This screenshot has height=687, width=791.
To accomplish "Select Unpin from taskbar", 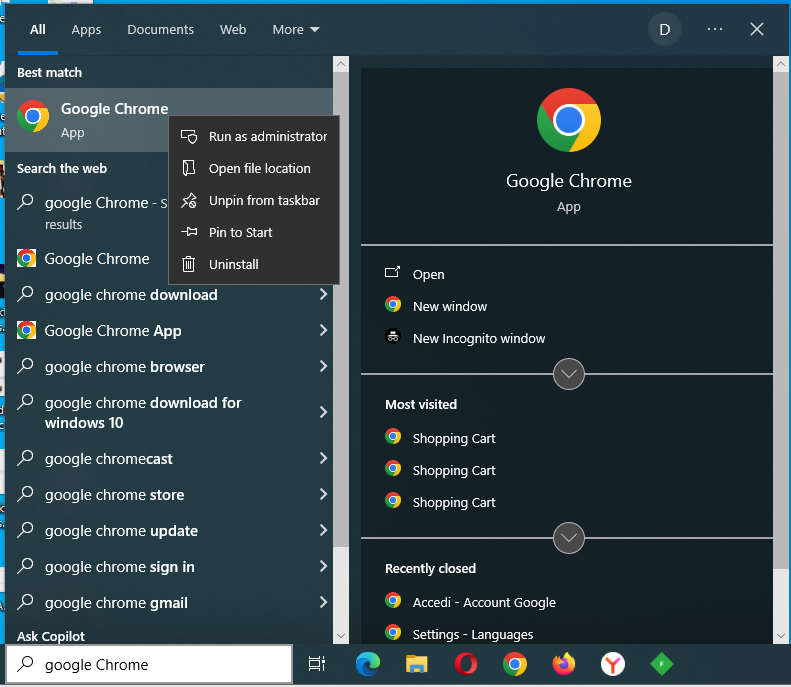I will (x=254, y=201).
